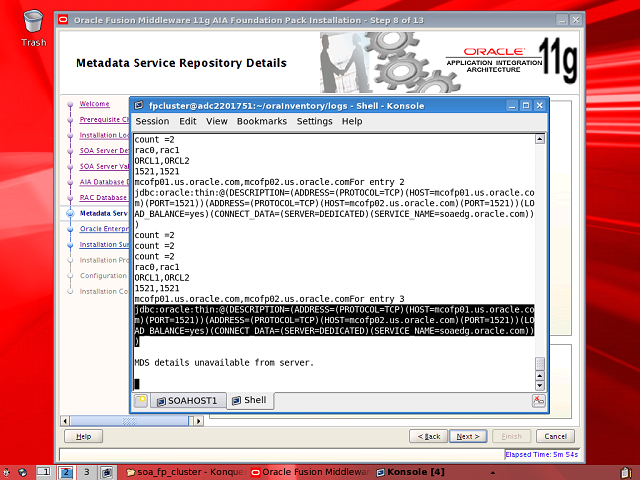The width and height of the screenshot is (640, 480).
Task: Open the Settings menu in Konsole
Action: click(314, 121)
